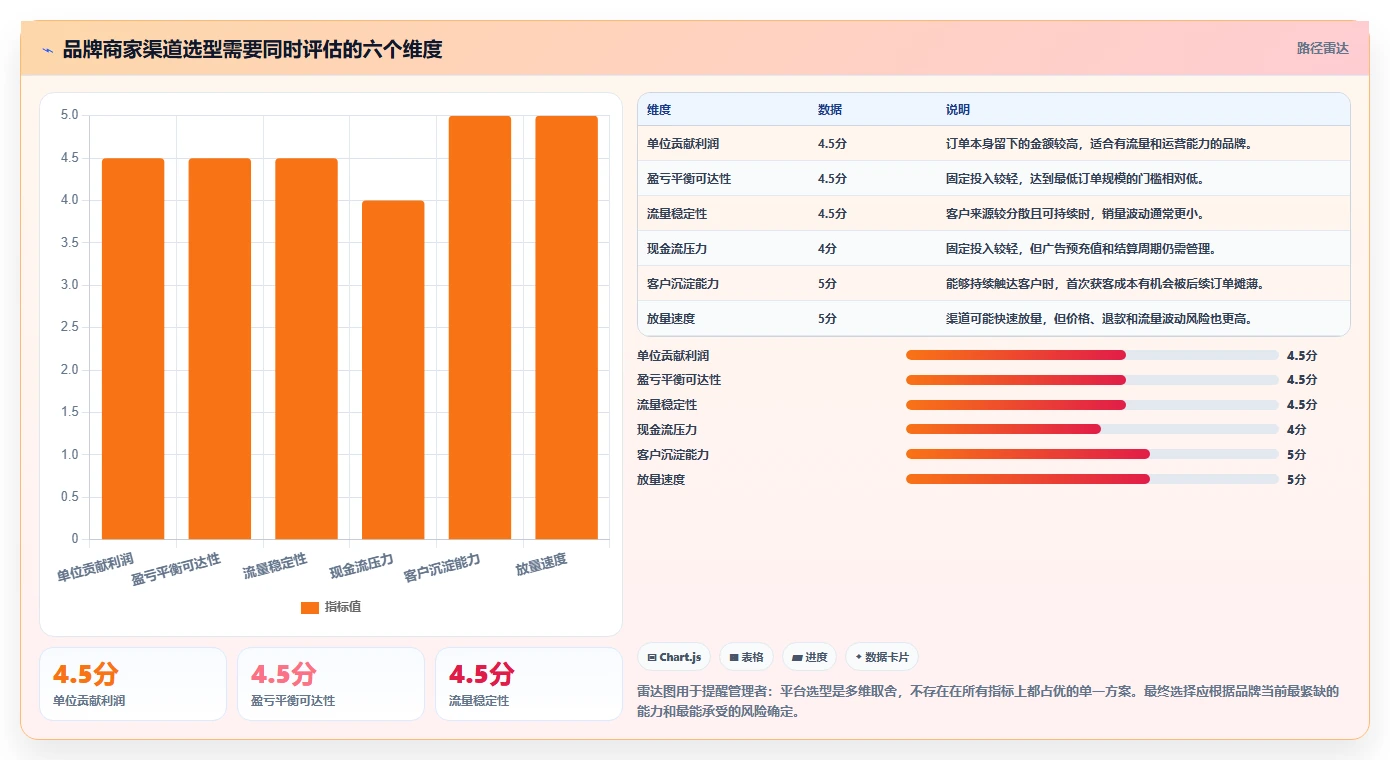Click the 盈亏平衡可达性 bar in chart
Screen dimensions: 1390x760
[220, 349]
